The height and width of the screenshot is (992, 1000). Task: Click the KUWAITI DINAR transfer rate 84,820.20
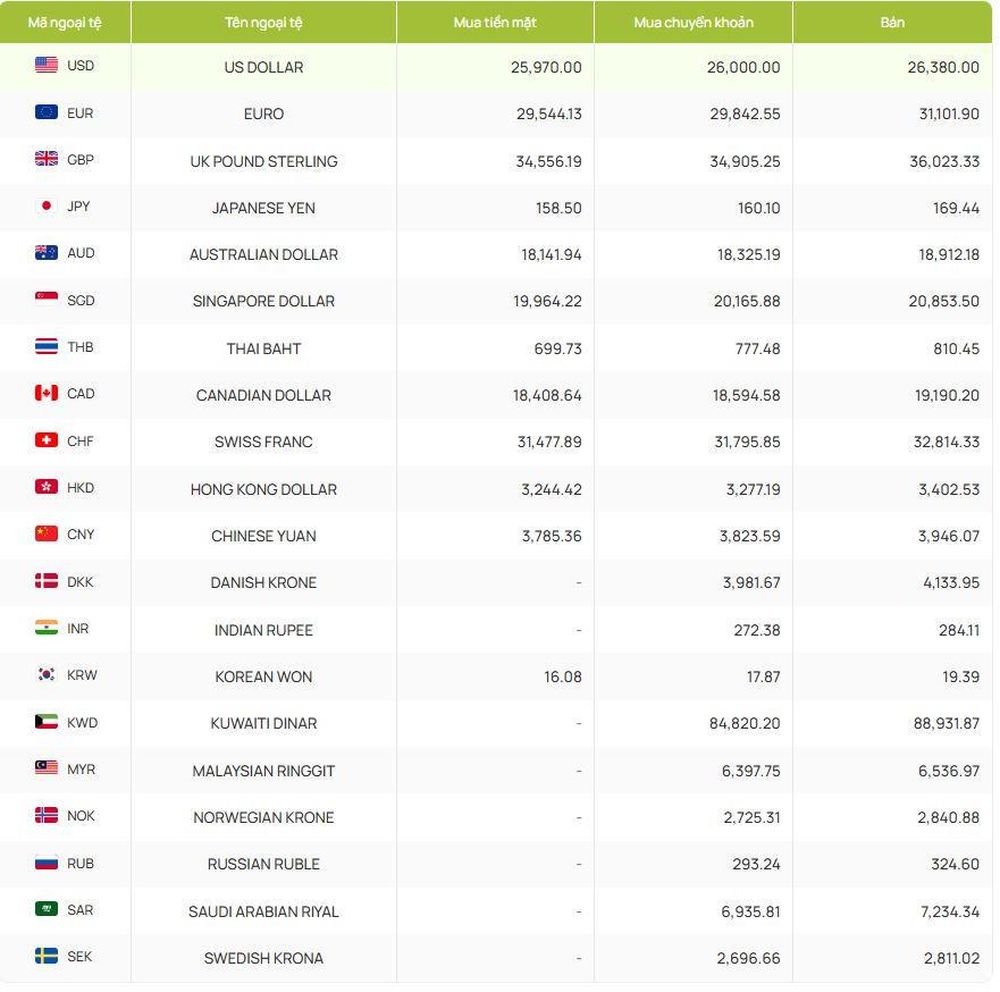[x=745, y=723]
